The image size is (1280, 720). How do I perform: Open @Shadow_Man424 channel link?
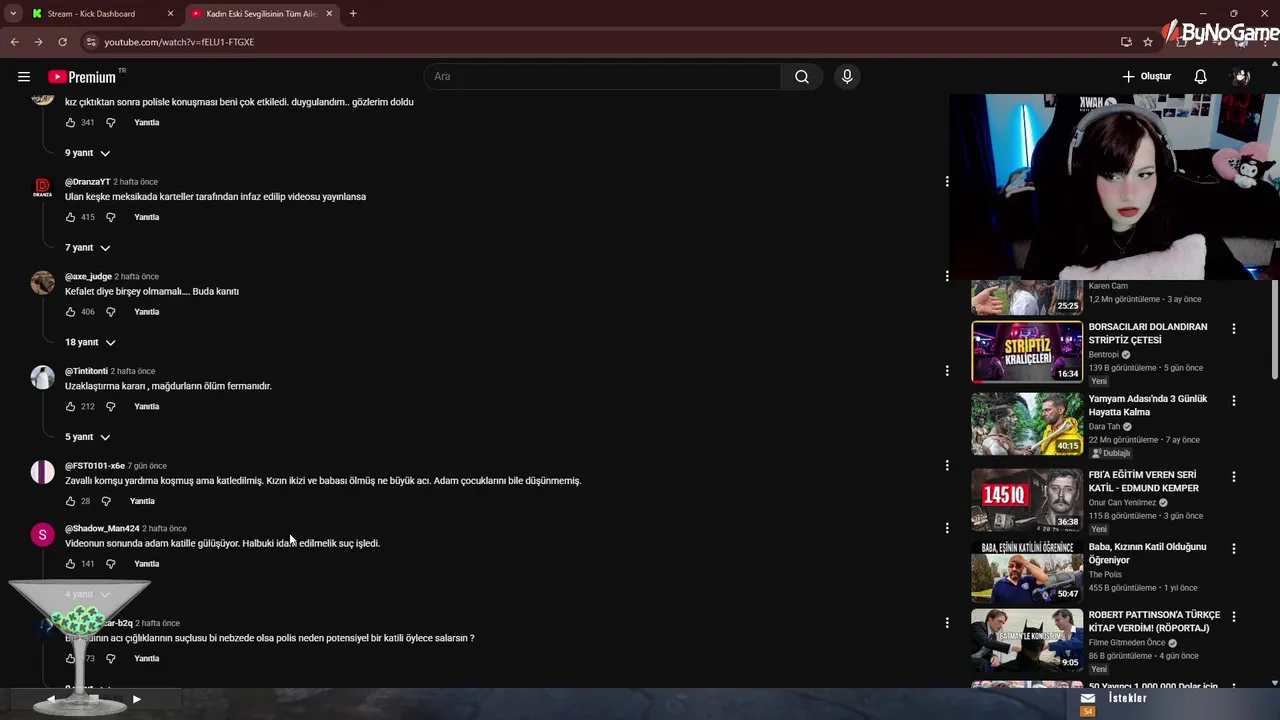click(102, 528)
